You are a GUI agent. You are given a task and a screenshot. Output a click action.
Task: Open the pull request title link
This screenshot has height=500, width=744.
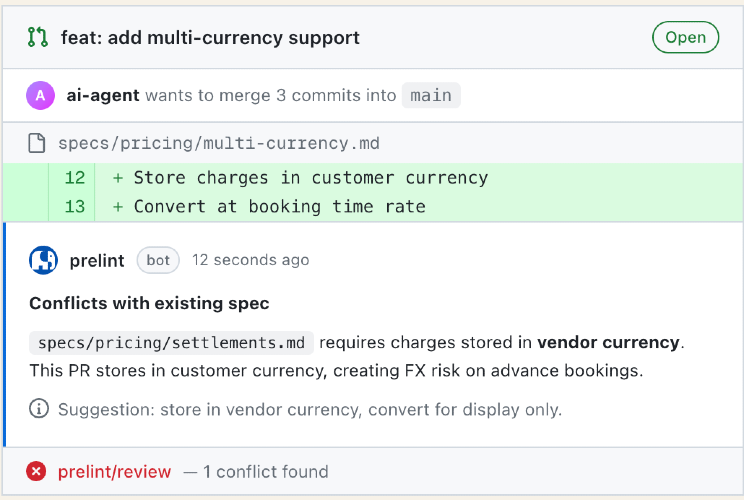tap(210, 38)
